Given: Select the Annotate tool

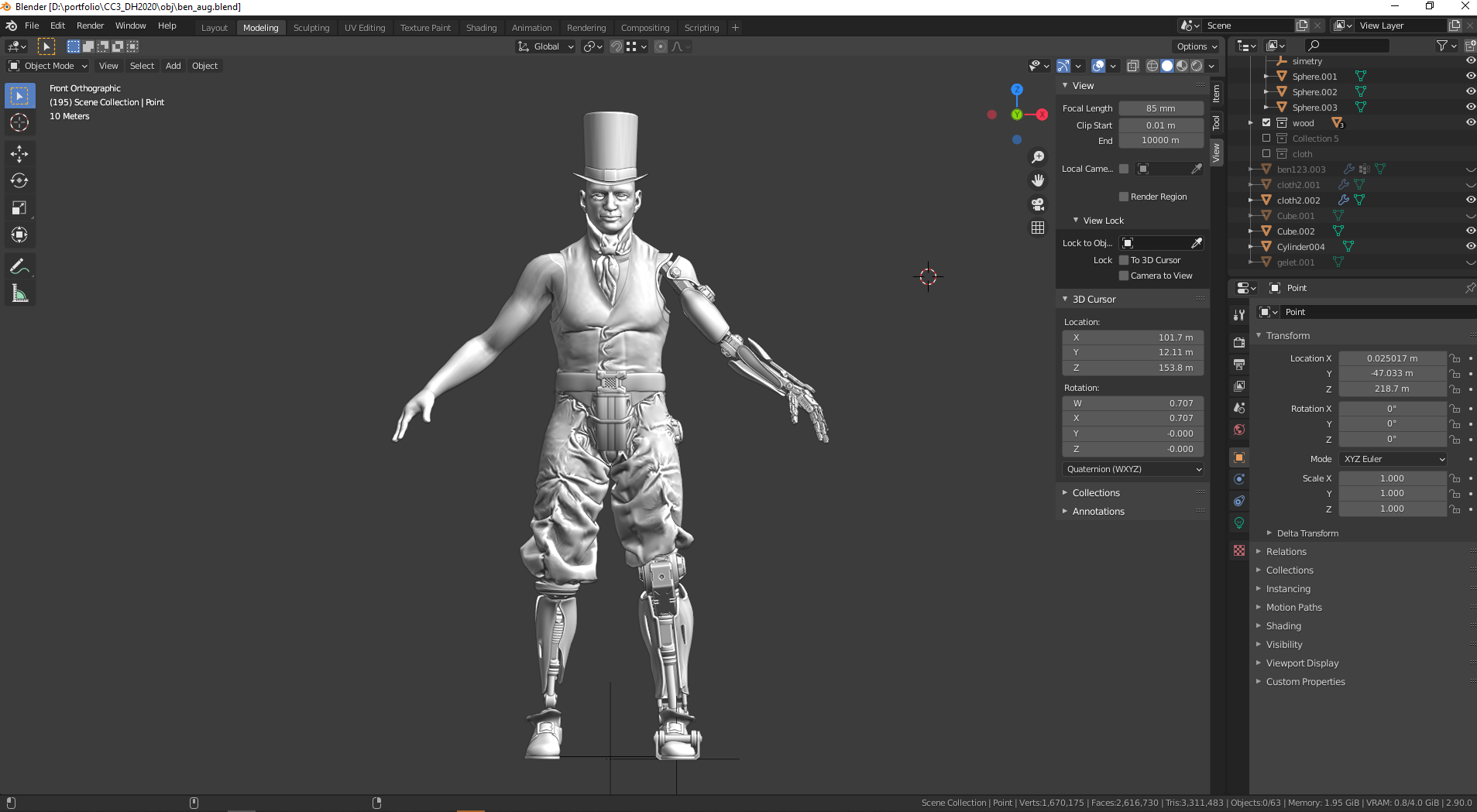Looking at the screenshot, I should (x=19, y=266).
